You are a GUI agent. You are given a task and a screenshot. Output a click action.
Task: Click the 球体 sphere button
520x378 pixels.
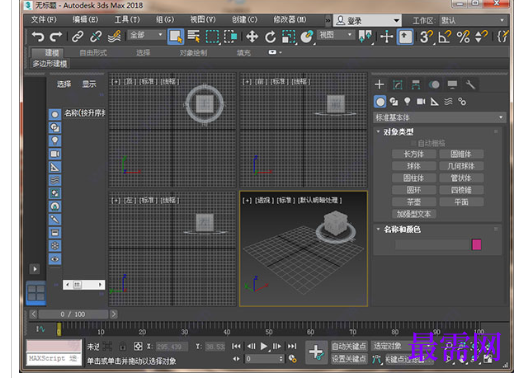pyautogui.click(x=414, y=166)
